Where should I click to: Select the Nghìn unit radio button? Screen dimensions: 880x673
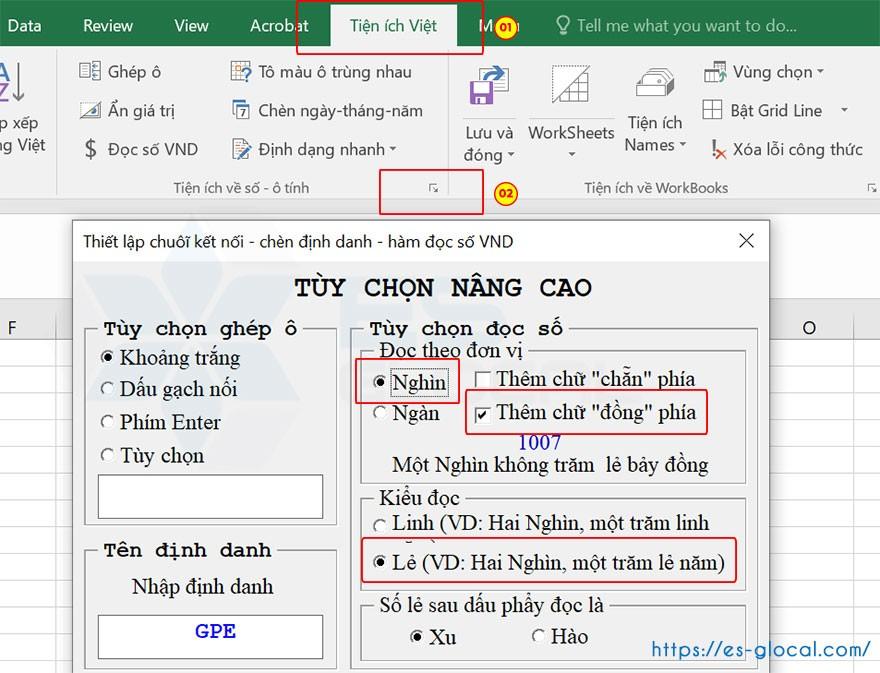[379, 382]
